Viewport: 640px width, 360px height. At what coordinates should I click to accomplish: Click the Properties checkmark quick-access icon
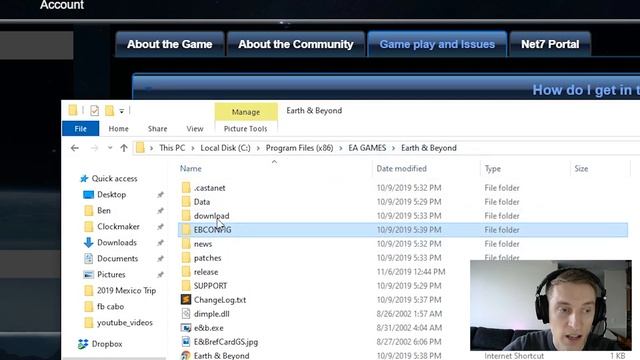click(x=94, y=111)
